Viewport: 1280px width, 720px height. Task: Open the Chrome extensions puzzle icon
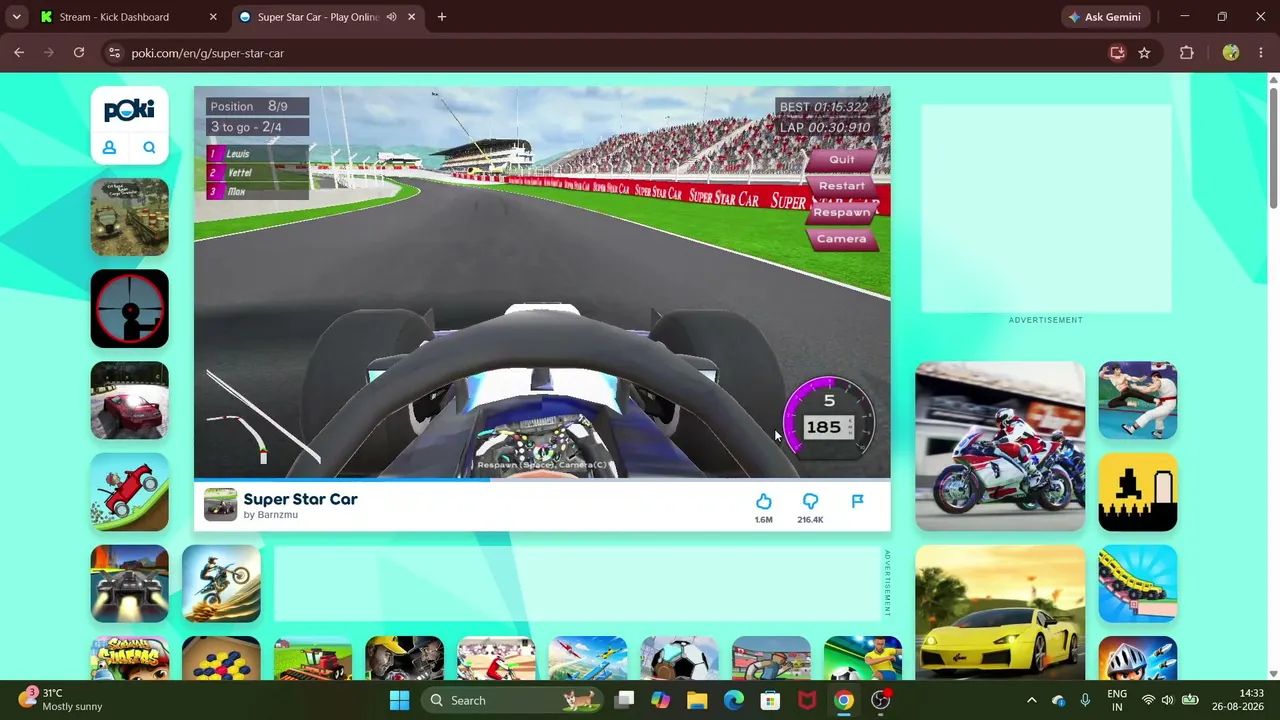click(x=1187, y=53)
